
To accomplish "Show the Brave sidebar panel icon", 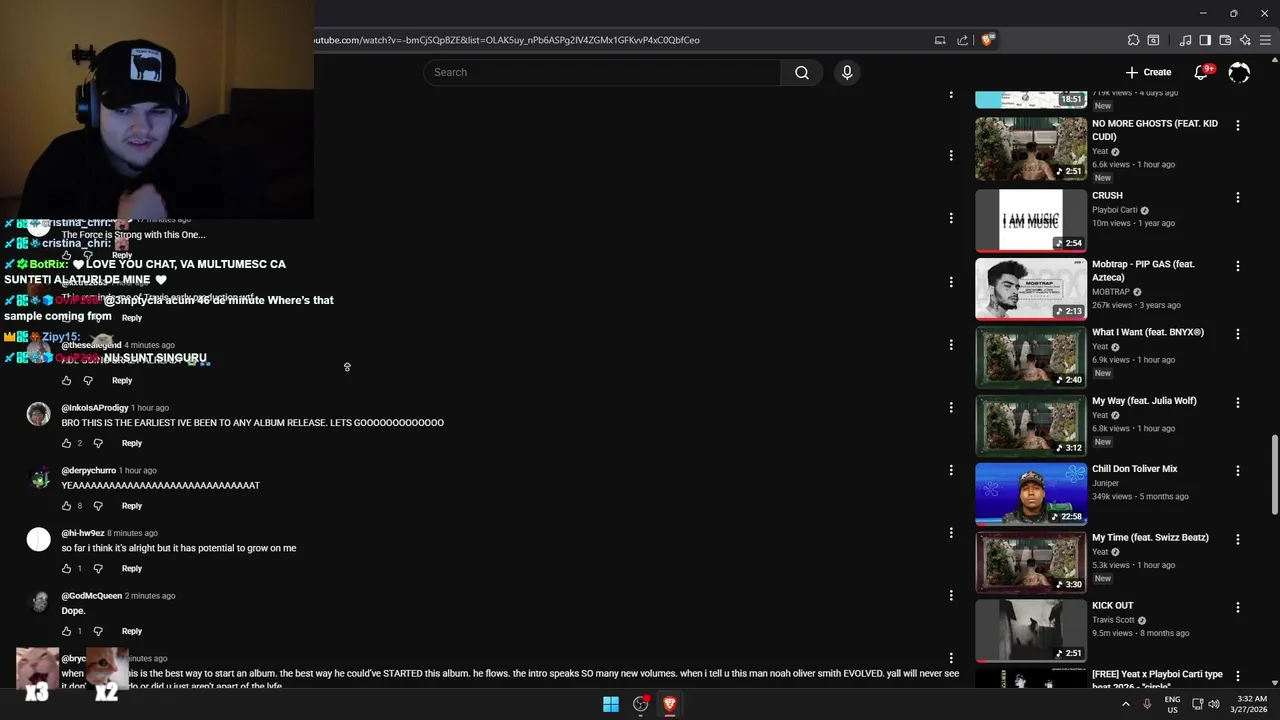I will click(1205, 40).
